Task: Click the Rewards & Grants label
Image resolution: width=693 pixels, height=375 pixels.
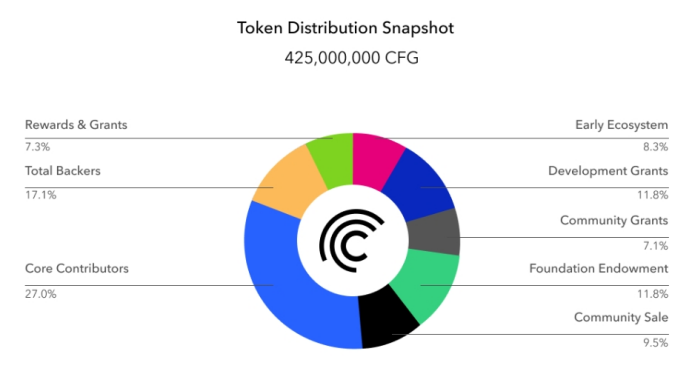Action: coord(76,125)
